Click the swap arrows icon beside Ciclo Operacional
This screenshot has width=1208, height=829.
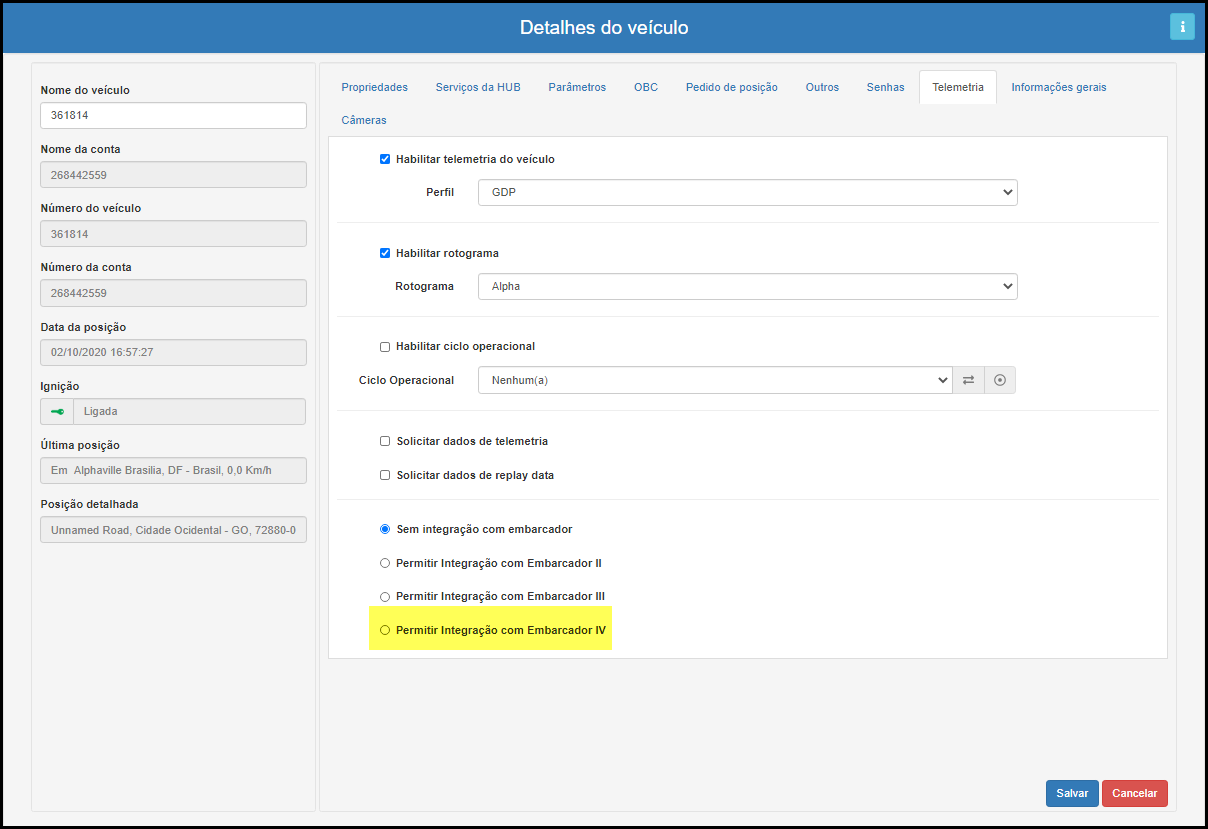[x=968, y=380]
